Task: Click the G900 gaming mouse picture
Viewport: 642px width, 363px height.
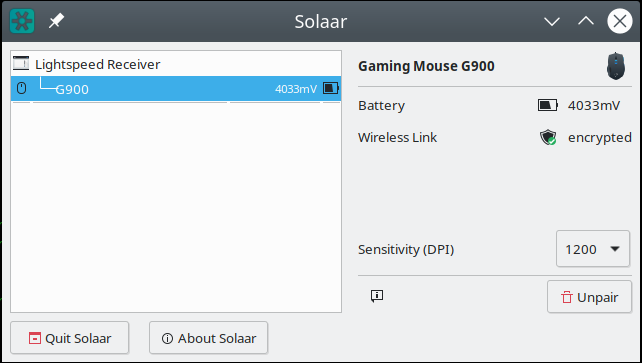Action: pos(616,65)
